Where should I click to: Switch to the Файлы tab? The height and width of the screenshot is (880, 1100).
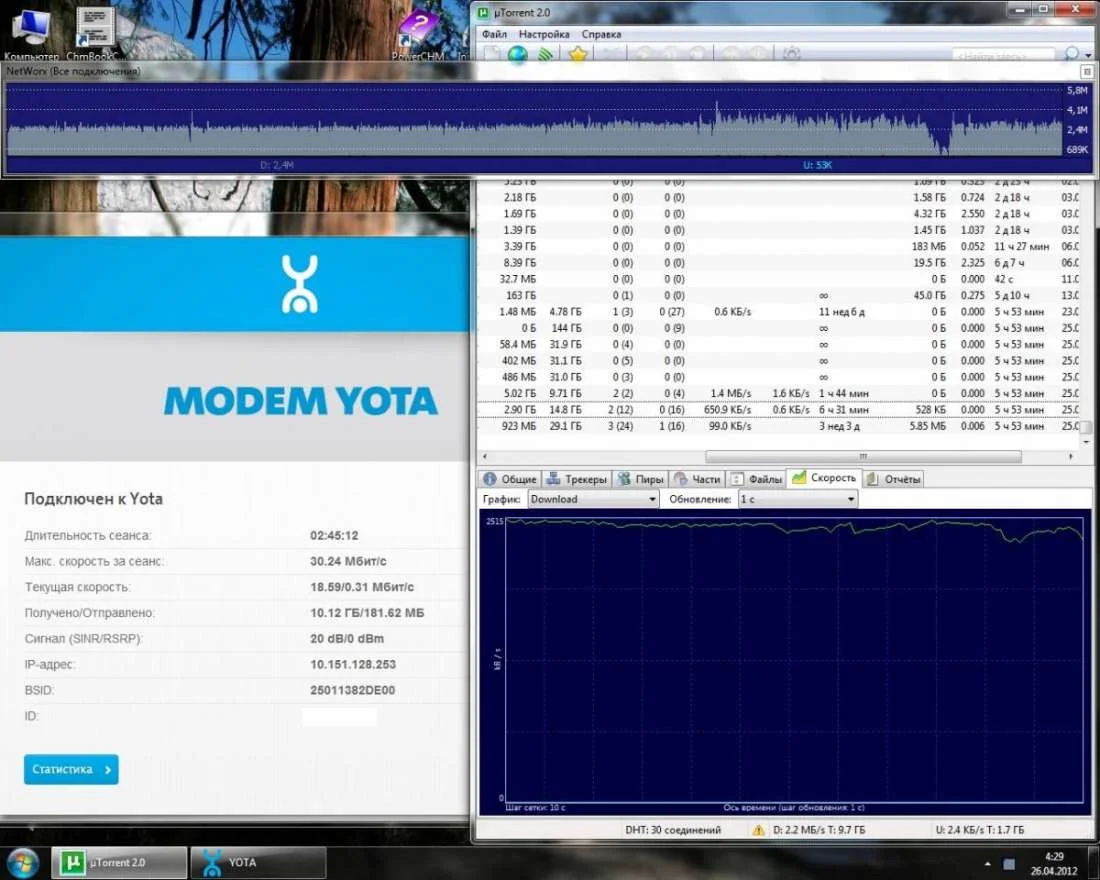[756, 479]
